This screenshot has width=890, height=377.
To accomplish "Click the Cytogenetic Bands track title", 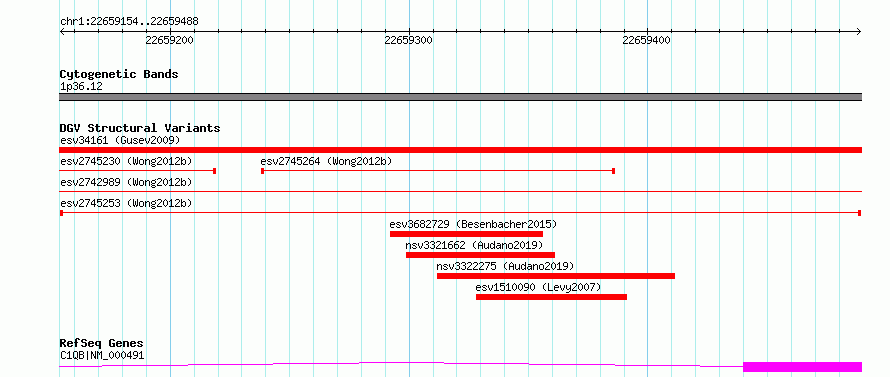I will click(x=119, y=74).
